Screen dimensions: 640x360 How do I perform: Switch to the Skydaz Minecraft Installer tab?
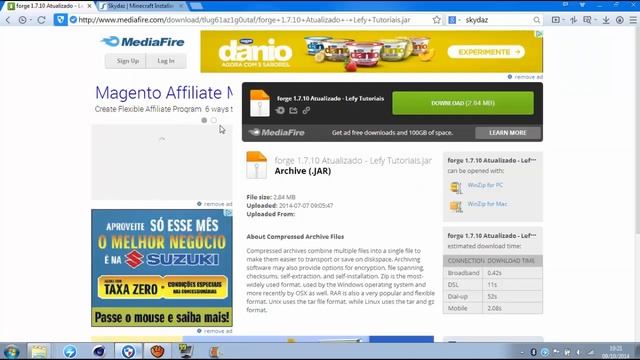tap(142, 6)
